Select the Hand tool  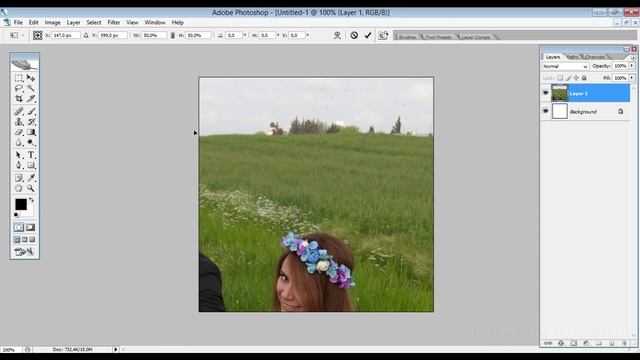tap(19, 188)
